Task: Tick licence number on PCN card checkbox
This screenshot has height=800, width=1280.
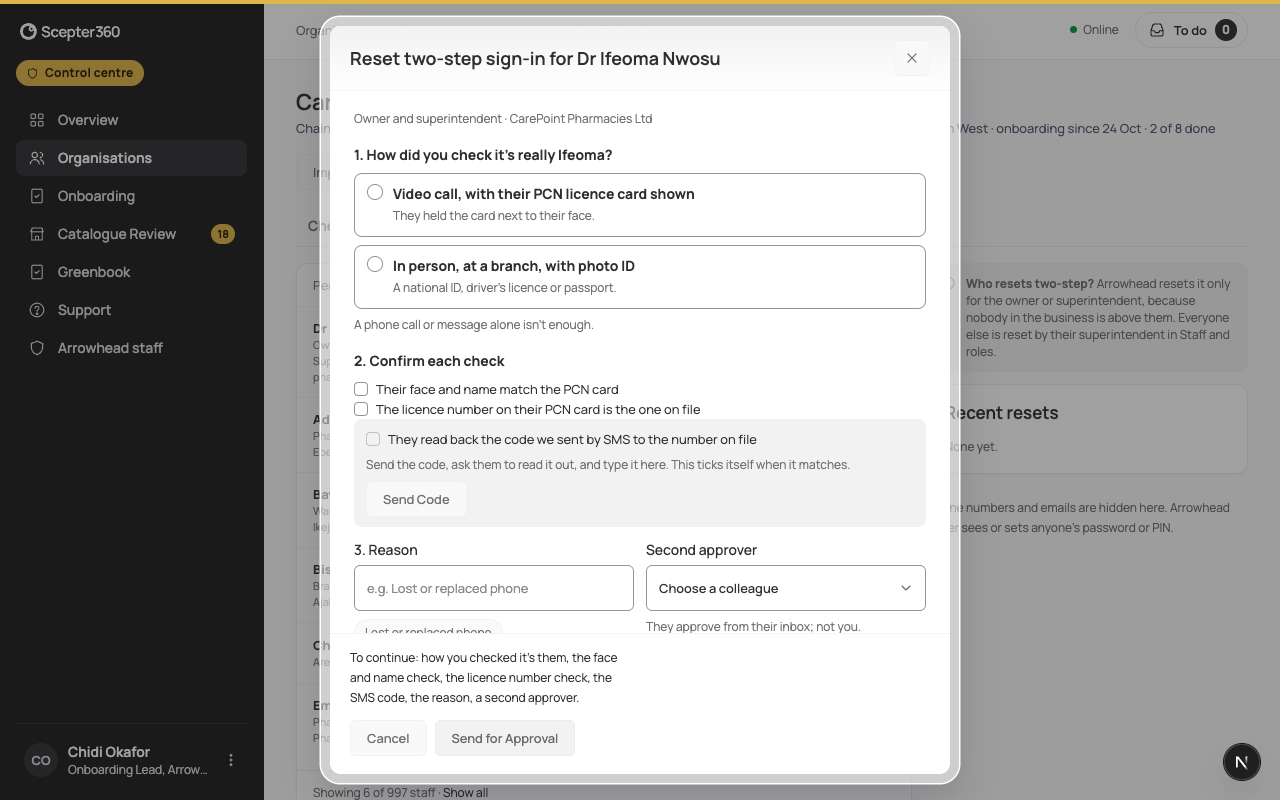Action: (361, 409)
